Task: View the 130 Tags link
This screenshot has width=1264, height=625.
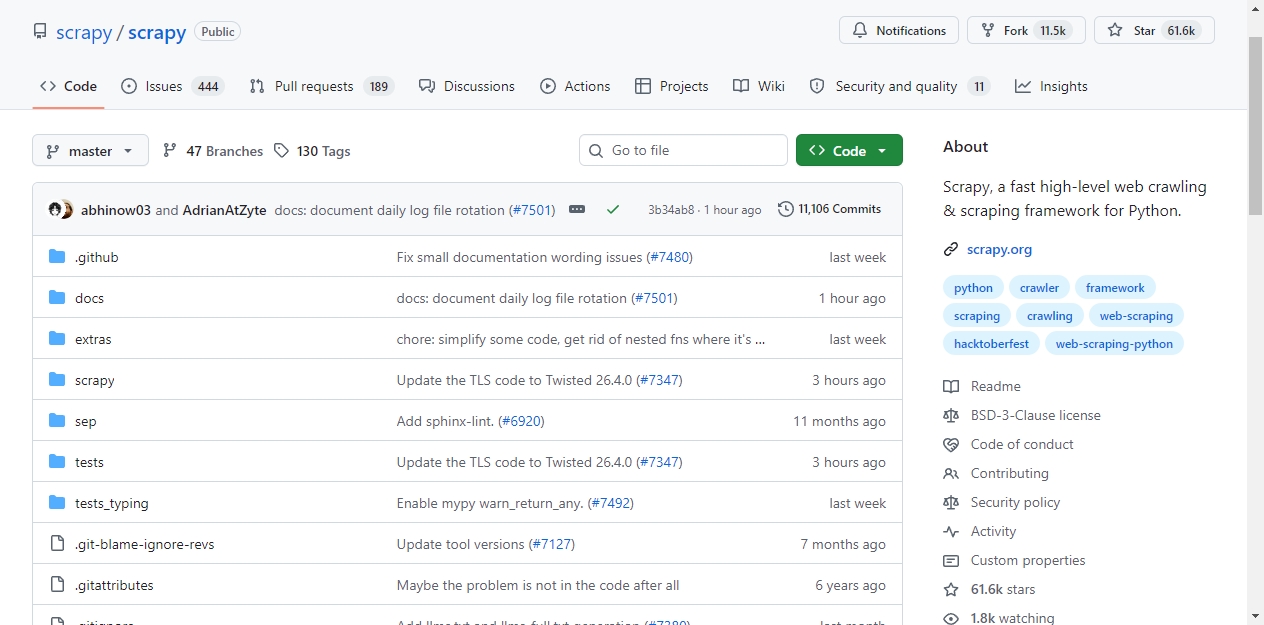Action: [x=312, y=151]
